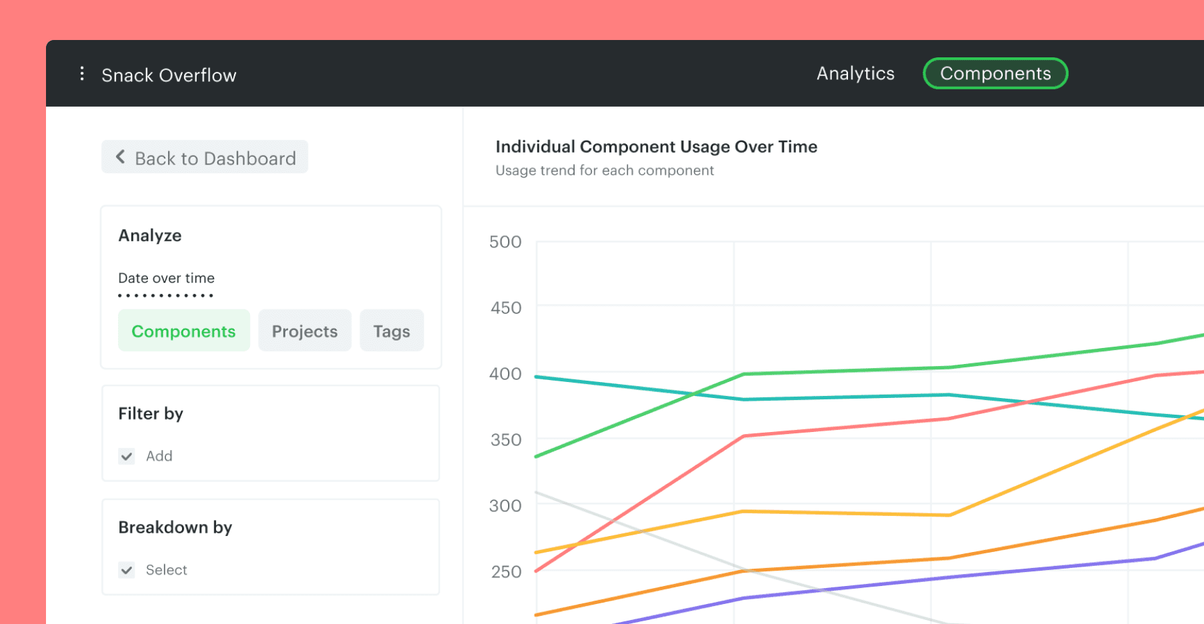Click the Snack Overflow app title
1204x624 pixels.
(168, 74)
